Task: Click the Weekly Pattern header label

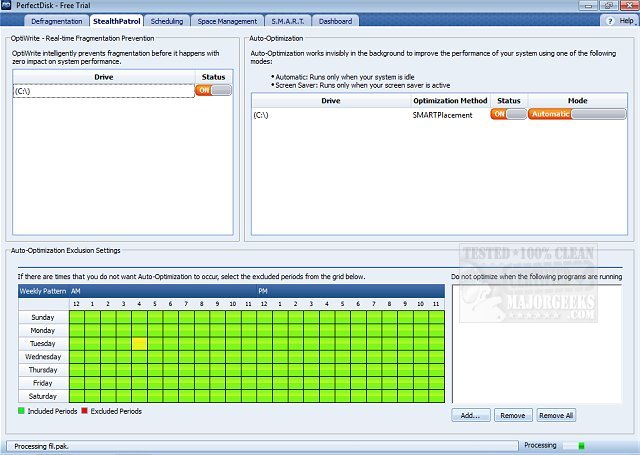Action: coord(43,291)
